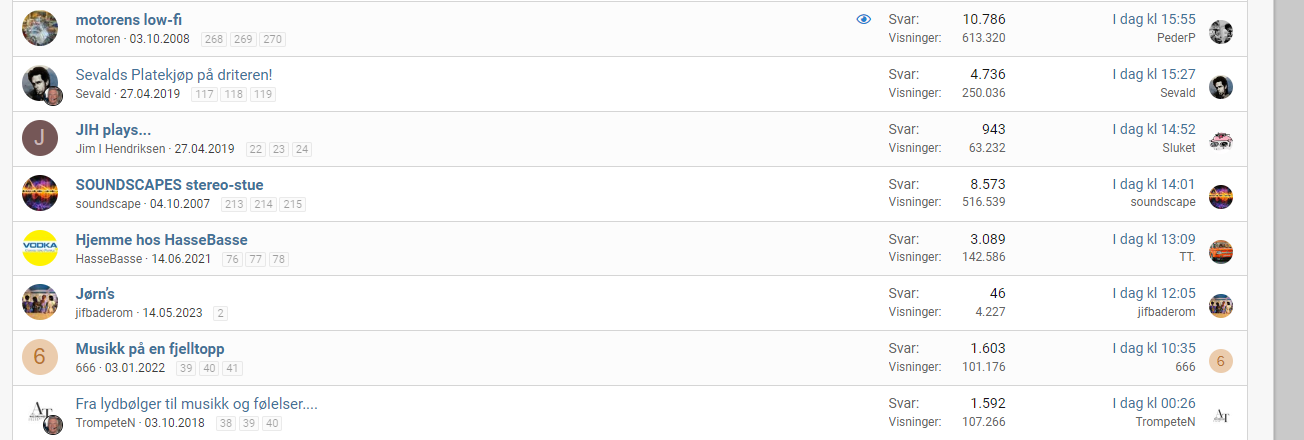Open soundscape's thread starter avatar
The image size is (1304, 440).
pos(39,193)
